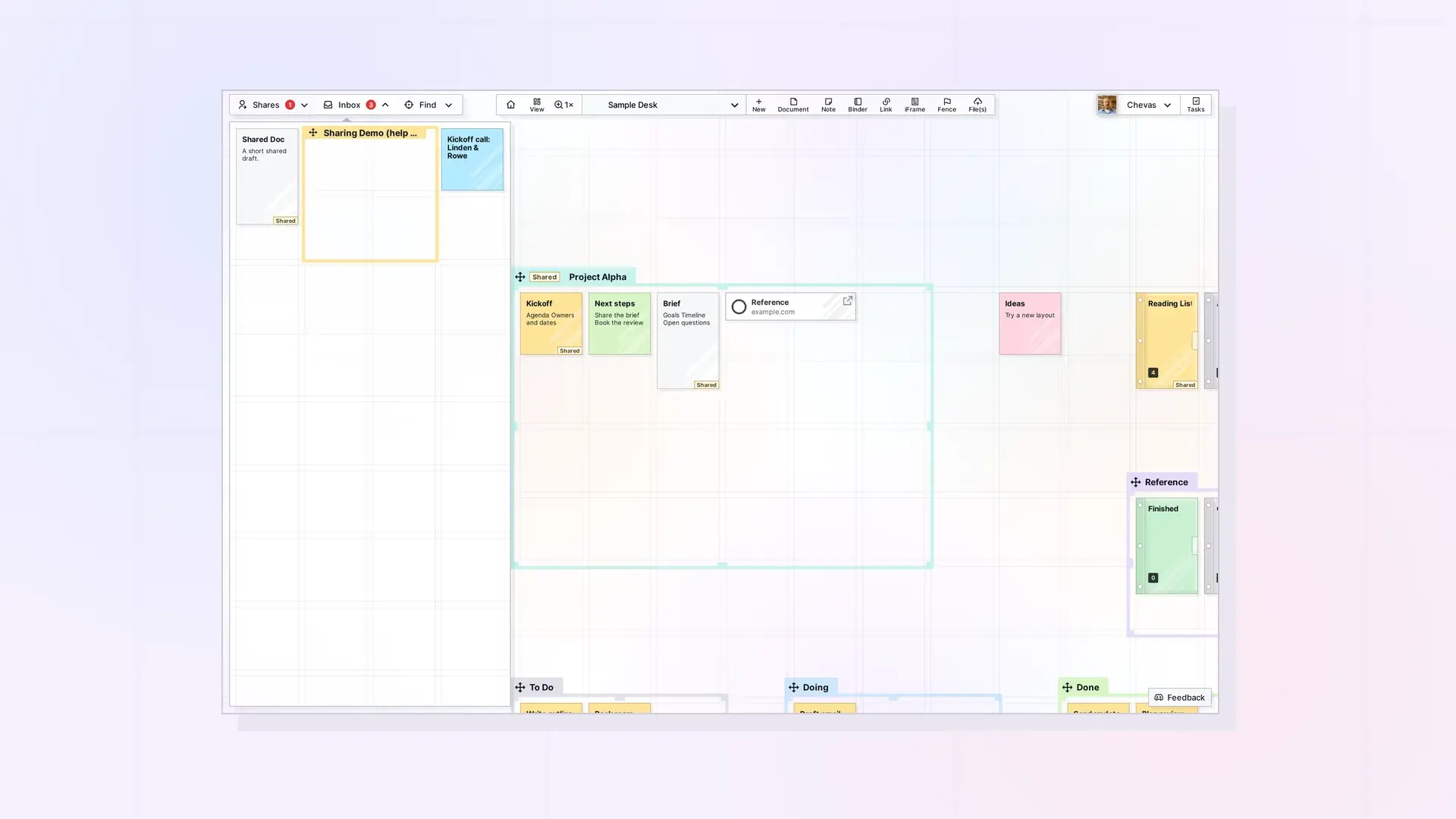The image size is (1456, 819).
Task: Open the Reading List binder
Action: coord(1167,341)
